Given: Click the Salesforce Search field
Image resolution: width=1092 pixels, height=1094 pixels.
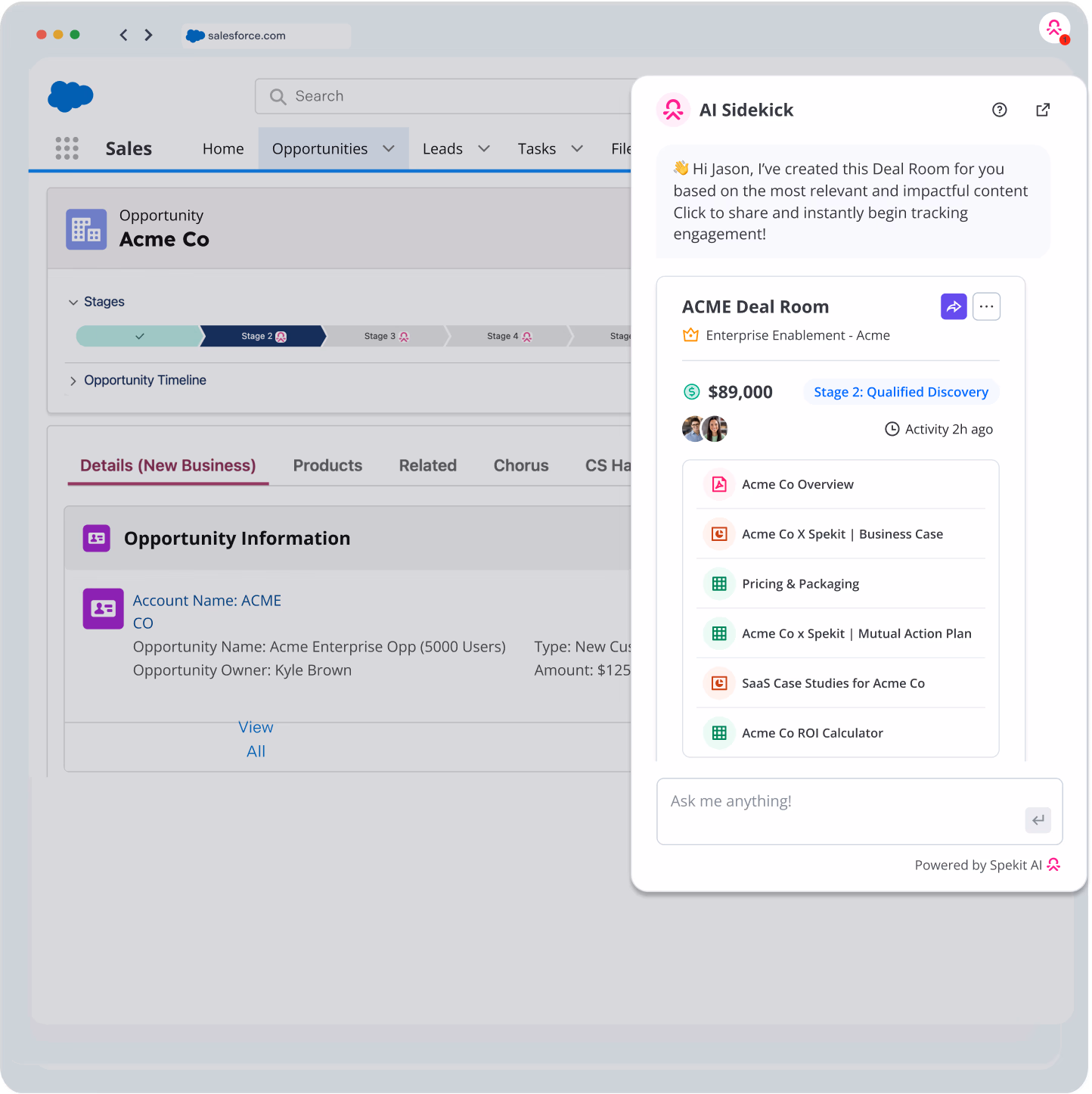Looking at the screenshot, I should (x=443, y=97).
